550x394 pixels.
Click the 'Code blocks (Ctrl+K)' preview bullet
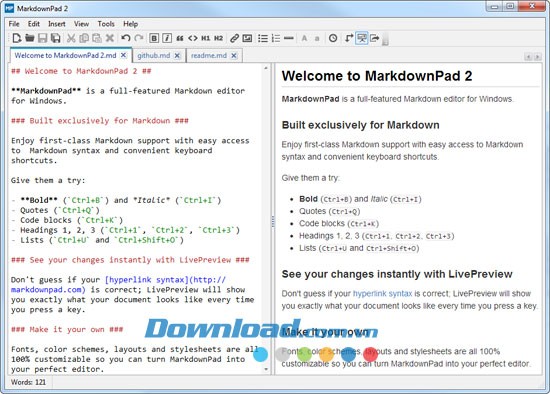[x=339, y=223]
